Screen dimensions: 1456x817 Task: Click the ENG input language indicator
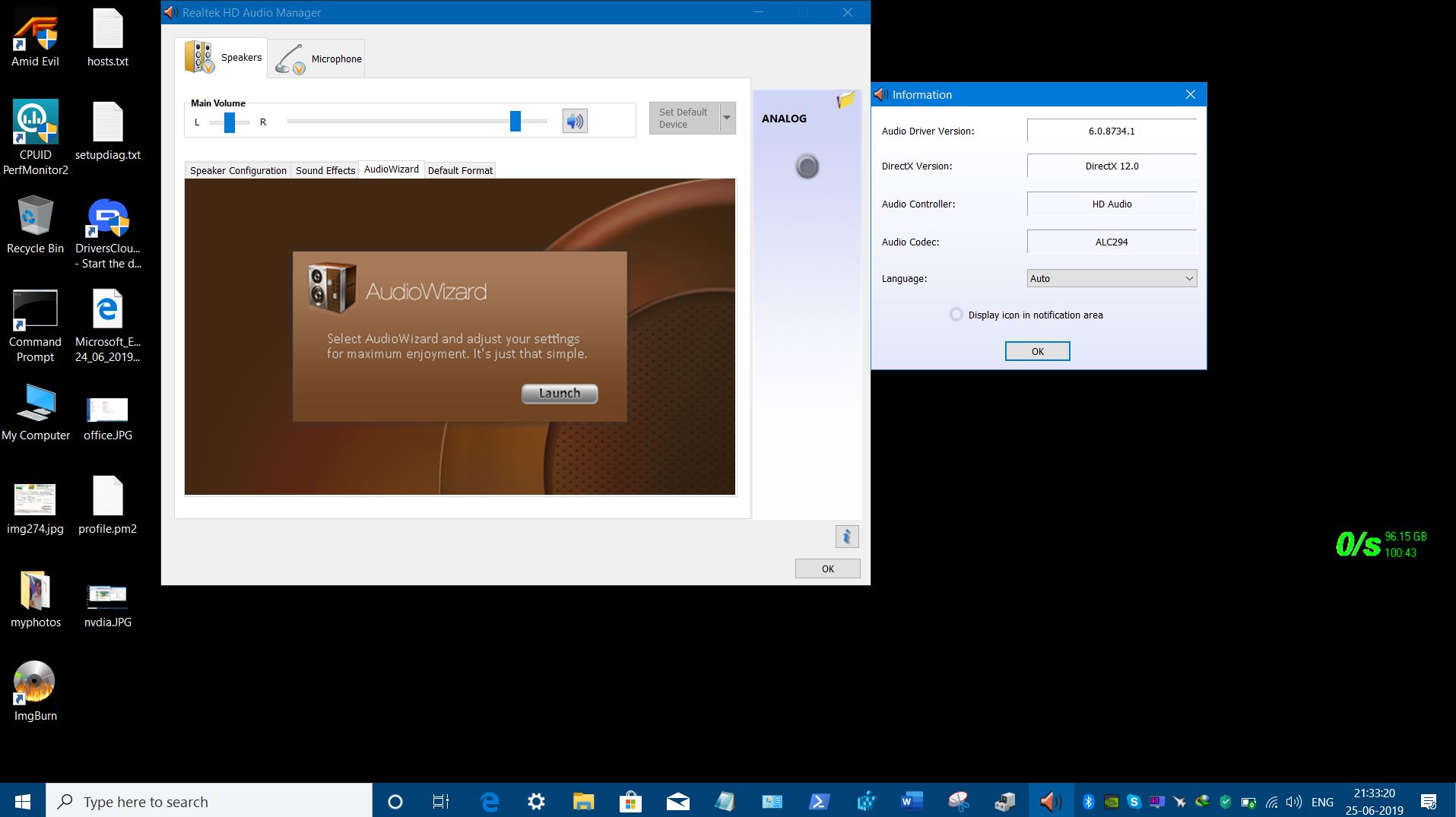pos(1322,802)
